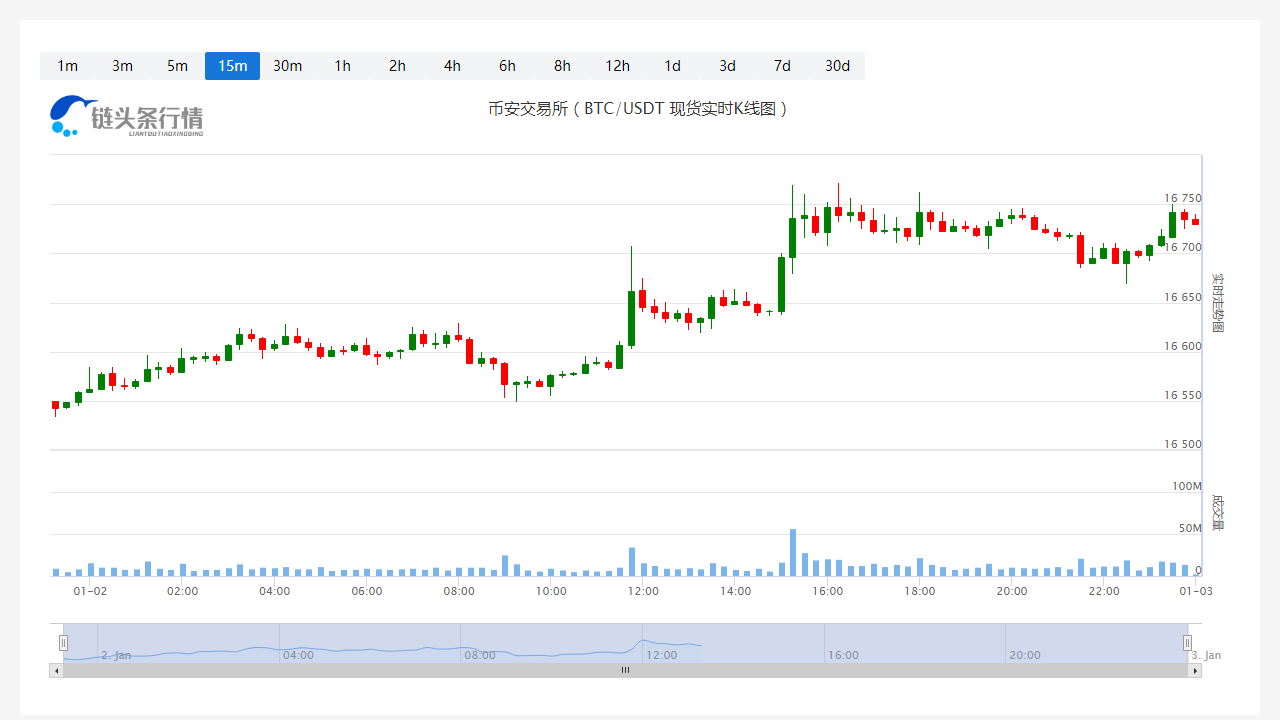
Task: Click the right range selector handle
Action: 1187,642
